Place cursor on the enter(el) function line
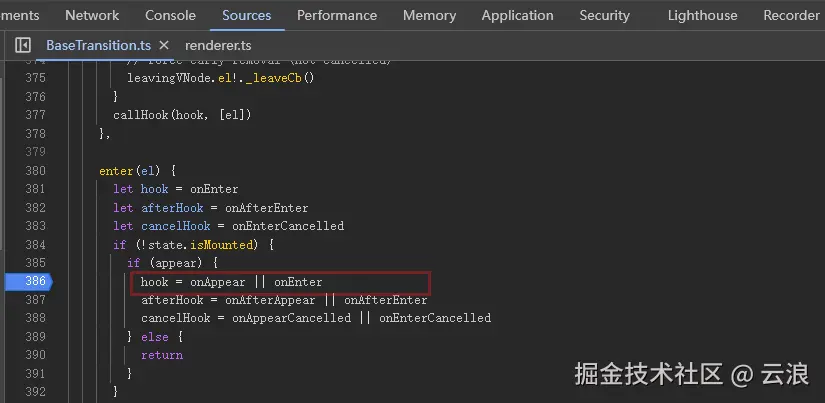Image resolution: width=825 pixels, height=403 pixels. pos(137,171)
